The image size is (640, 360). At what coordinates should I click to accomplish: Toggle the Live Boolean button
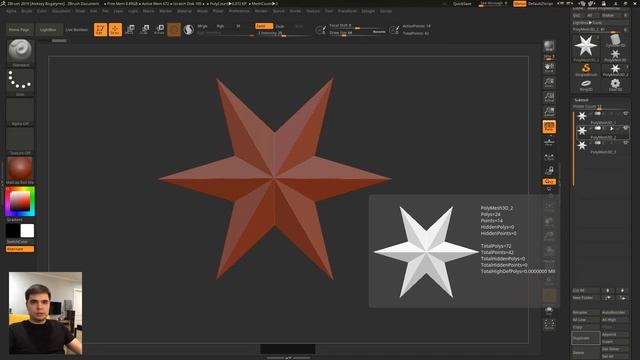pos(77,30)
